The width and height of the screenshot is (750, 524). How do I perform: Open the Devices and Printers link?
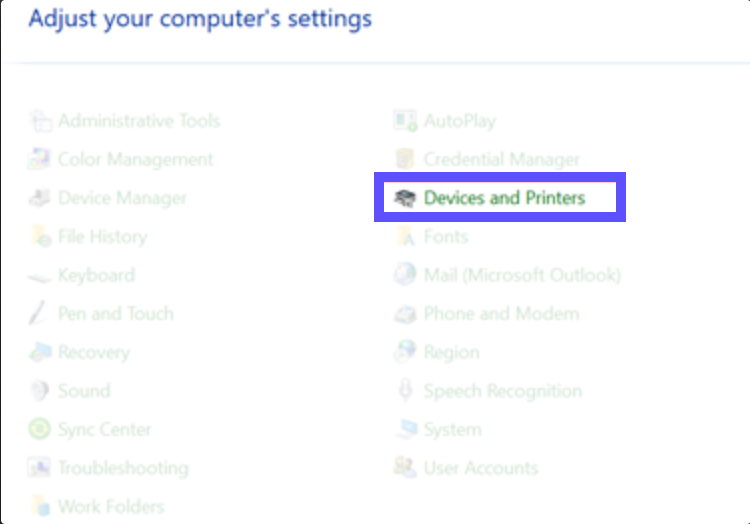504,198
